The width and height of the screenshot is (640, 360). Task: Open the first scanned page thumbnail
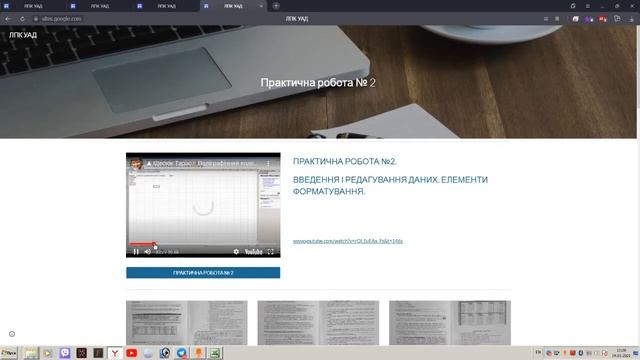click(x=187, y=323)
